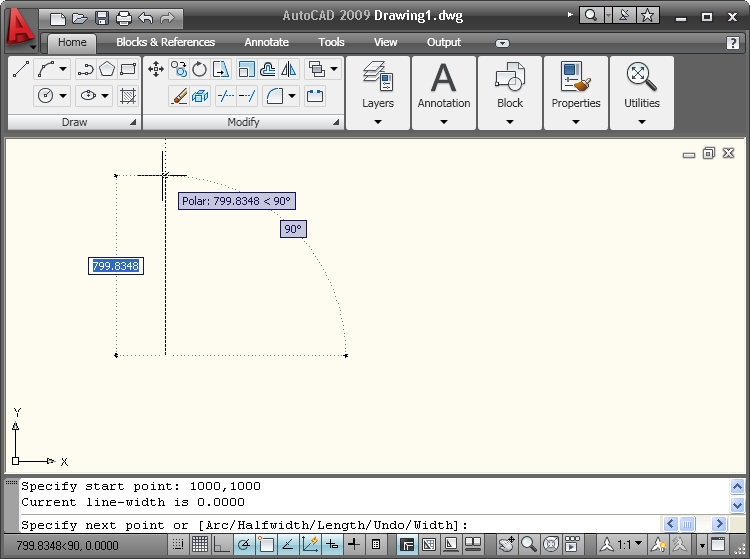Viewport: 750px width, 559px height.
Task: Choose the Fillet tool
Action: coord(275,96)
